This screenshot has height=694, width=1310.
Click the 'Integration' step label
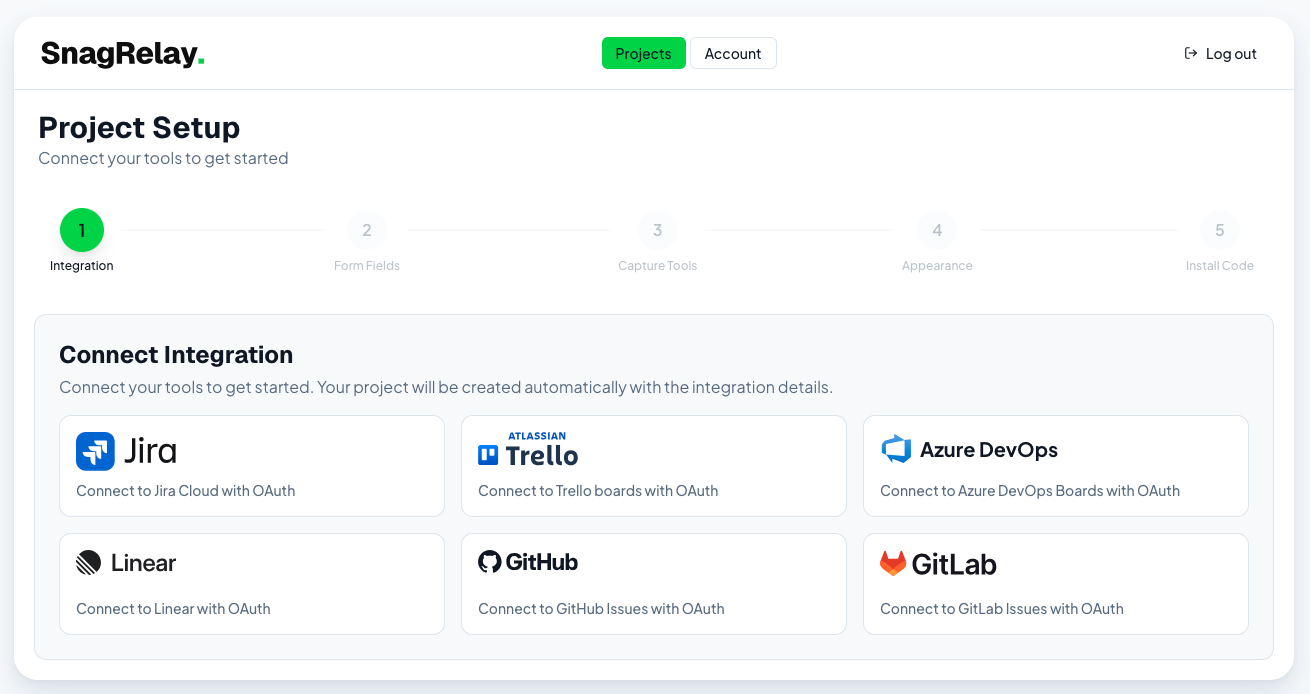(x=82, y=266)
